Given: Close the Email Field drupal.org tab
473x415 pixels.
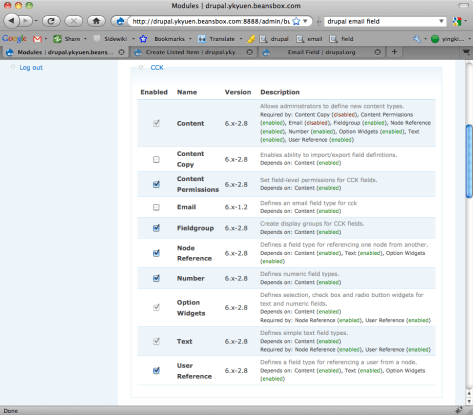Looking at the screenshot, I should pos(377,52).
